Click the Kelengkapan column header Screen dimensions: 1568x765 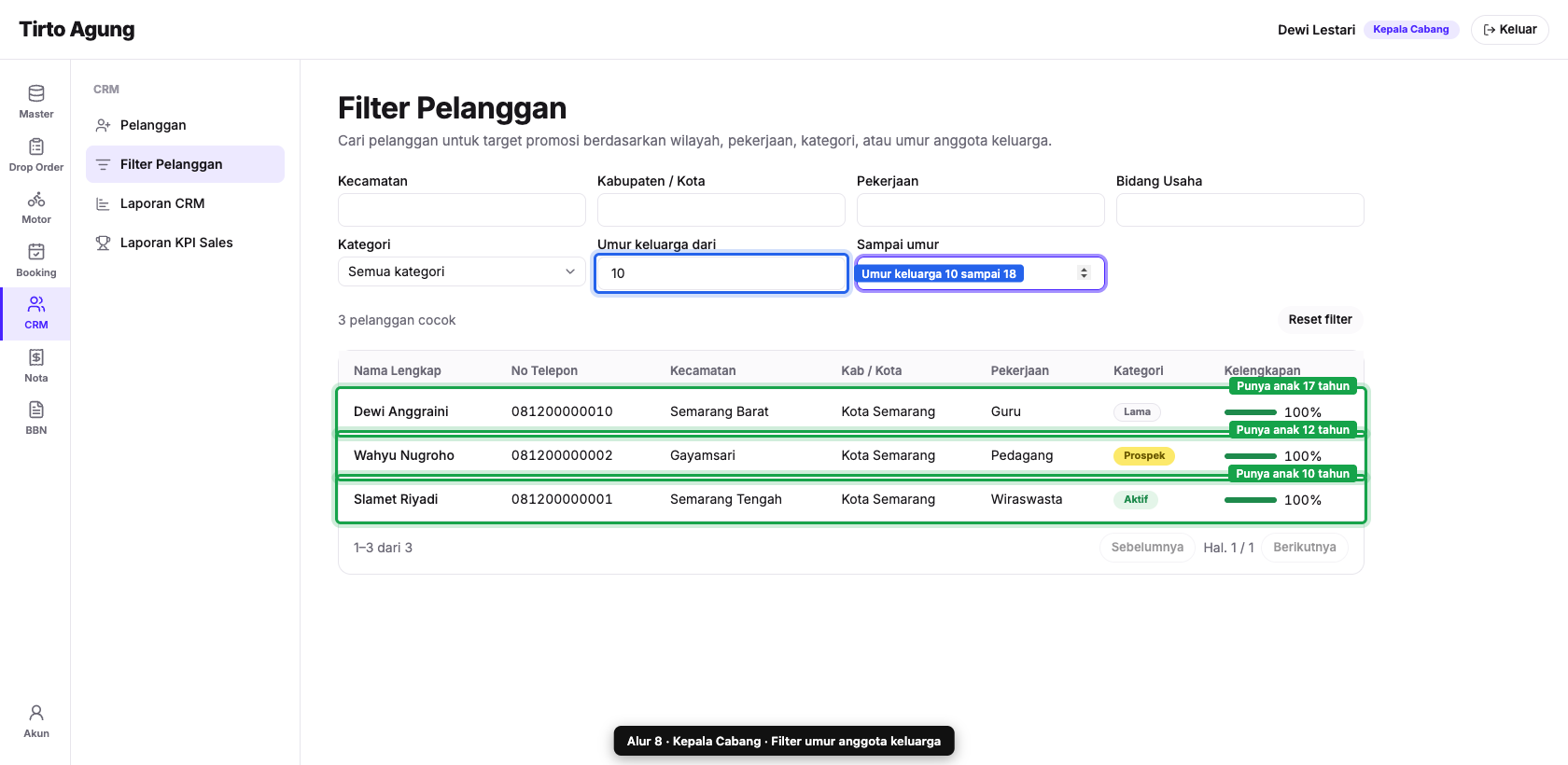pyautogui.click(x=1262, y=370)
